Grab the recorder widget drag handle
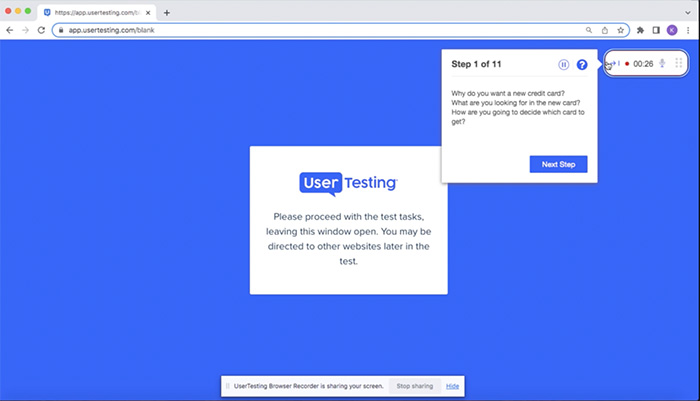 [x=679, y=63]
